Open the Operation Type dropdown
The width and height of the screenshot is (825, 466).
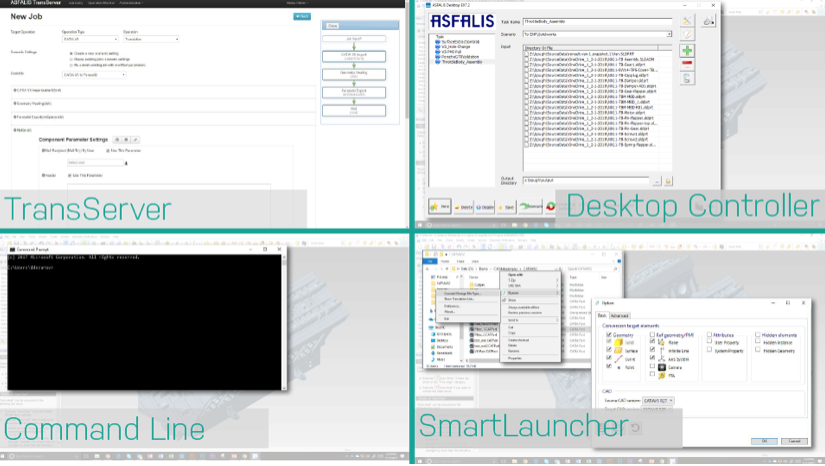[x=90, y=39]
